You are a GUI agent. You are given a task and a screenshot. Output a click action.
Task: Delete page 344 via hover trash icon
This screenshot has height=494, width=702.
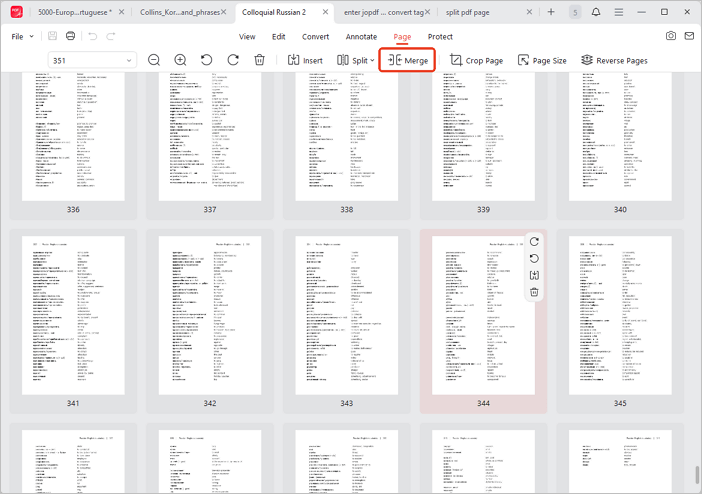[534, 292]
